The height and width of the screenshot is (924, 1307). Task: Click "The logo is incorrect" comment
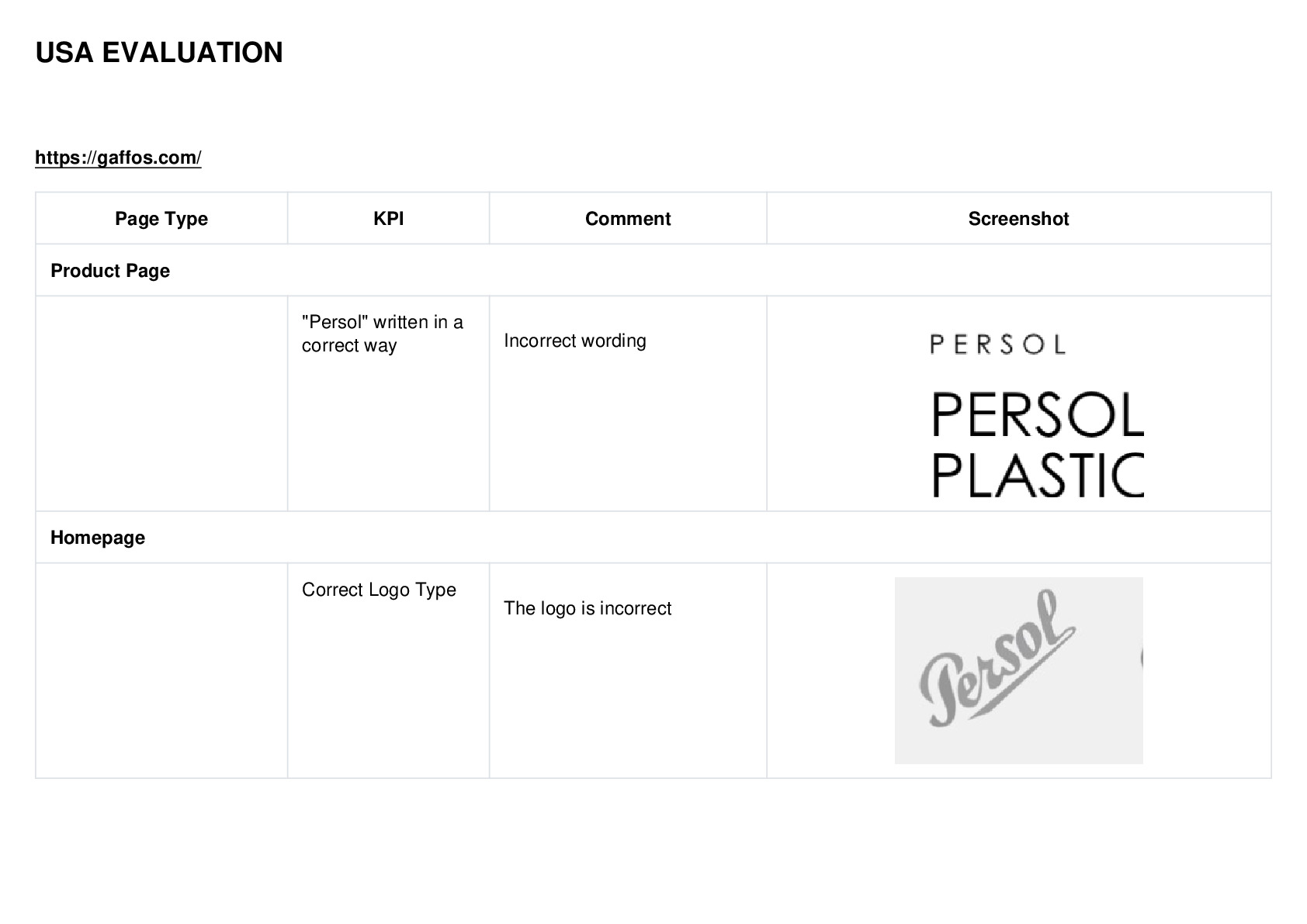click(588, 608)
